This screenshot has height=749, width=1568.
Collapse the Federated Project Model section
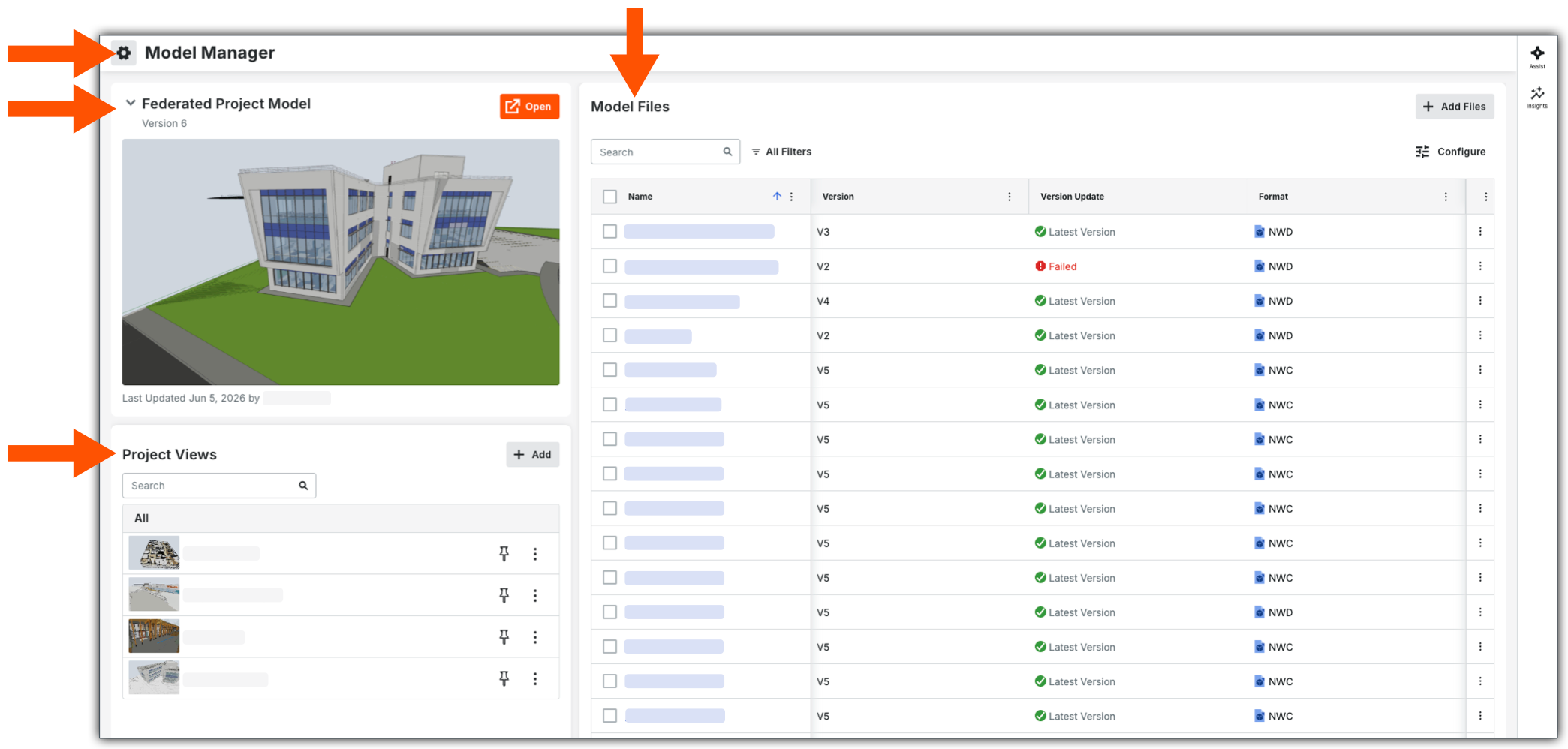131,103
